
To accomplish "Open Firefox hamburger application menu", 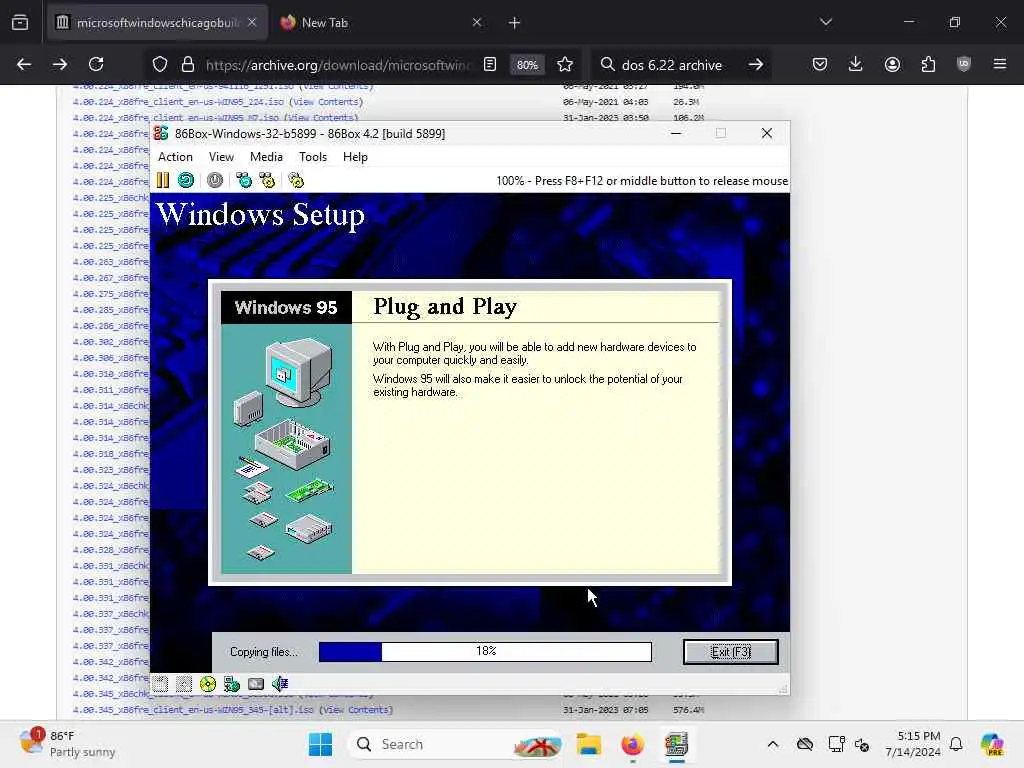I will point(1000,65).
